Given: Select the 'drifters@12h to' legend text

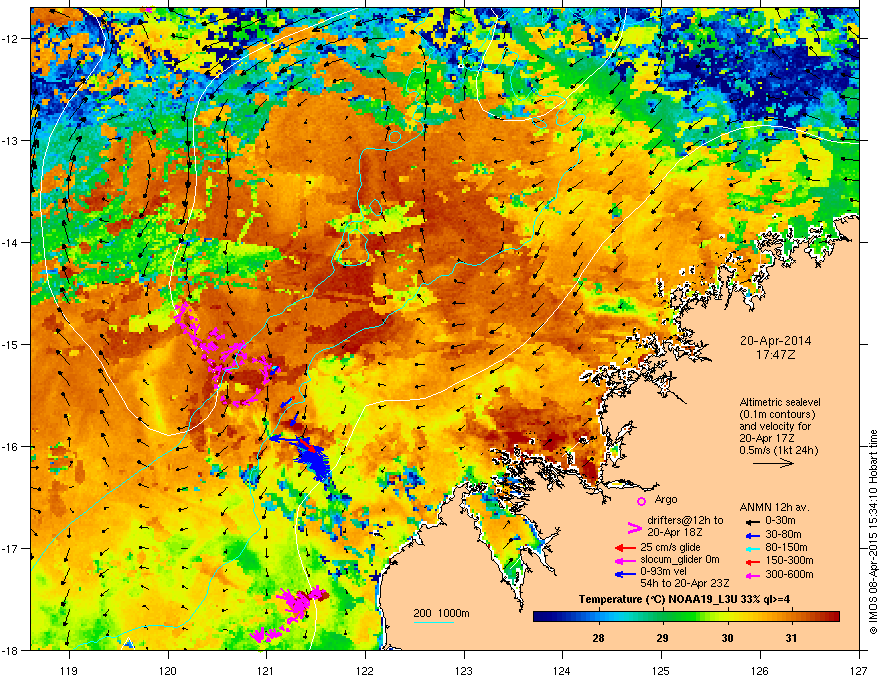Looking at the screenshot, I should [685, 520].
